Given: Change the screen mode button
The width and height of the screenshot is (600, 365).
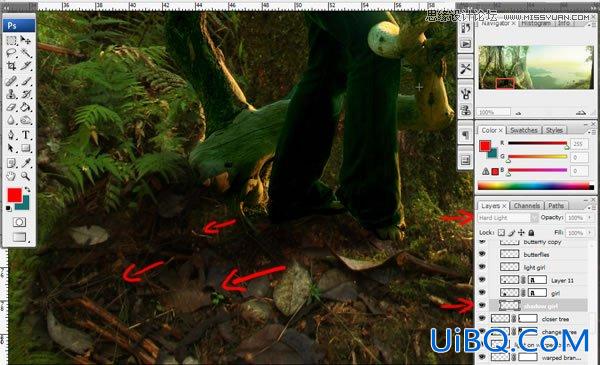Looking at the screenshot, I should 20,237.
